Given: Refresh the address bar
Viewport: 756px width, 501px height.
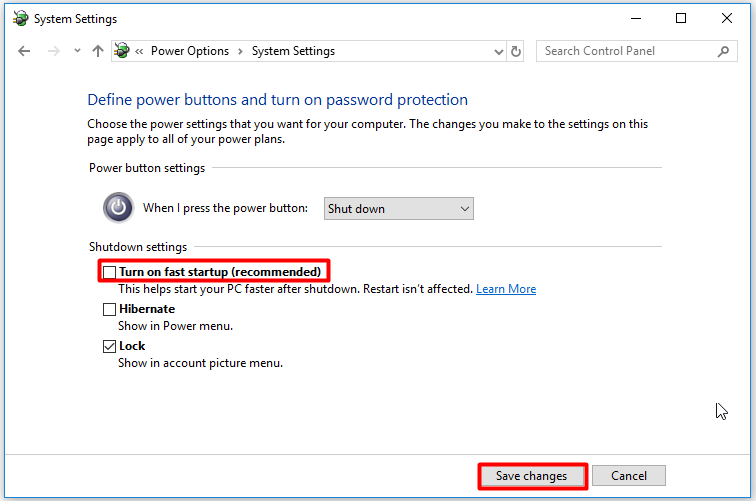Looking at the screenshot, I should [x=516, y=51].
